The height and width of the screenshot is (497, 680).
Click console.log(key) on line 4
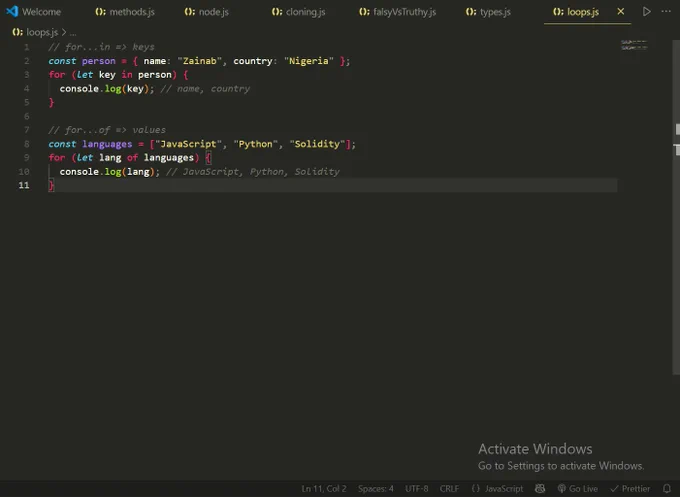107,89
